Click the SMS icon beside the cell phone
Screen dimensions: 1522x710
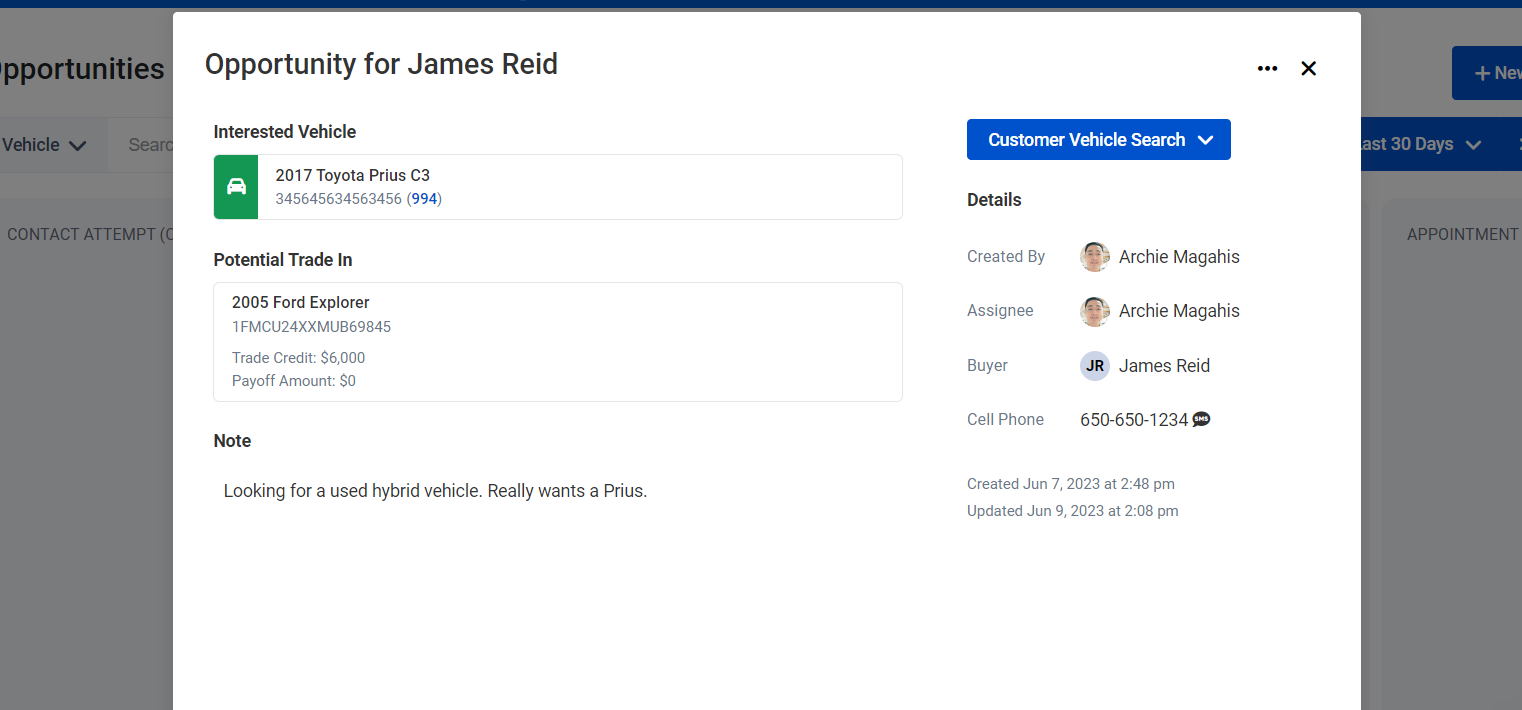pos(1201,420)
